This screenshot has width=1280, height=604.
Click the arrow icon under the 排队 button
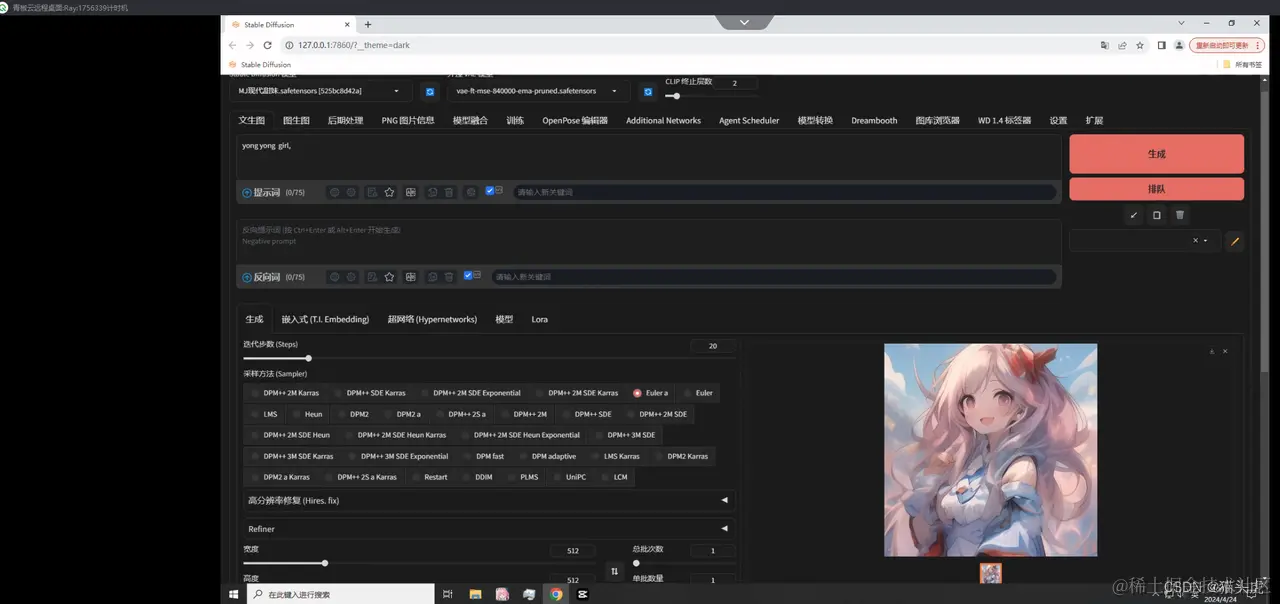pyautogui.click(x=1133, y=215)
